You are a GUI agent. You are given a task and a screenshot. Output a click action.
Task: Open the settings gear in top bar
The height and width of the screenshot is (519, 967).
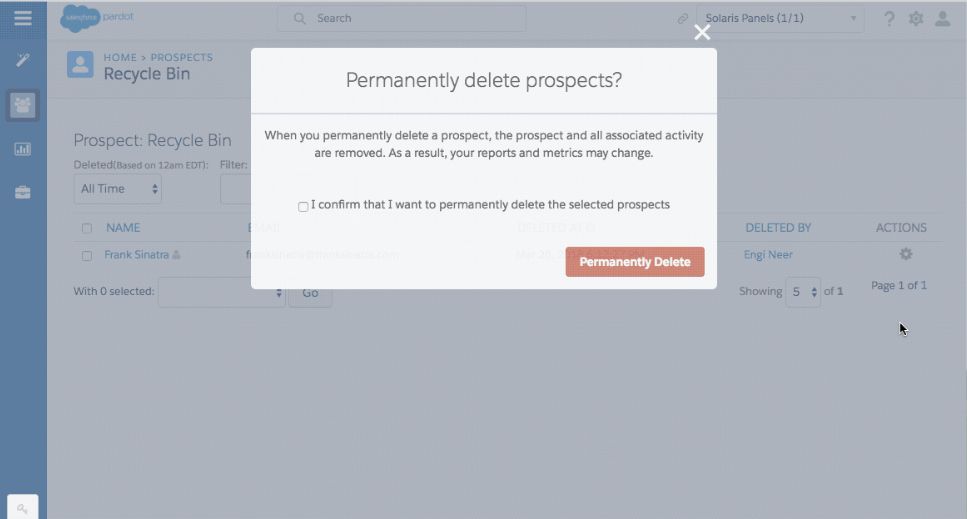916,18
